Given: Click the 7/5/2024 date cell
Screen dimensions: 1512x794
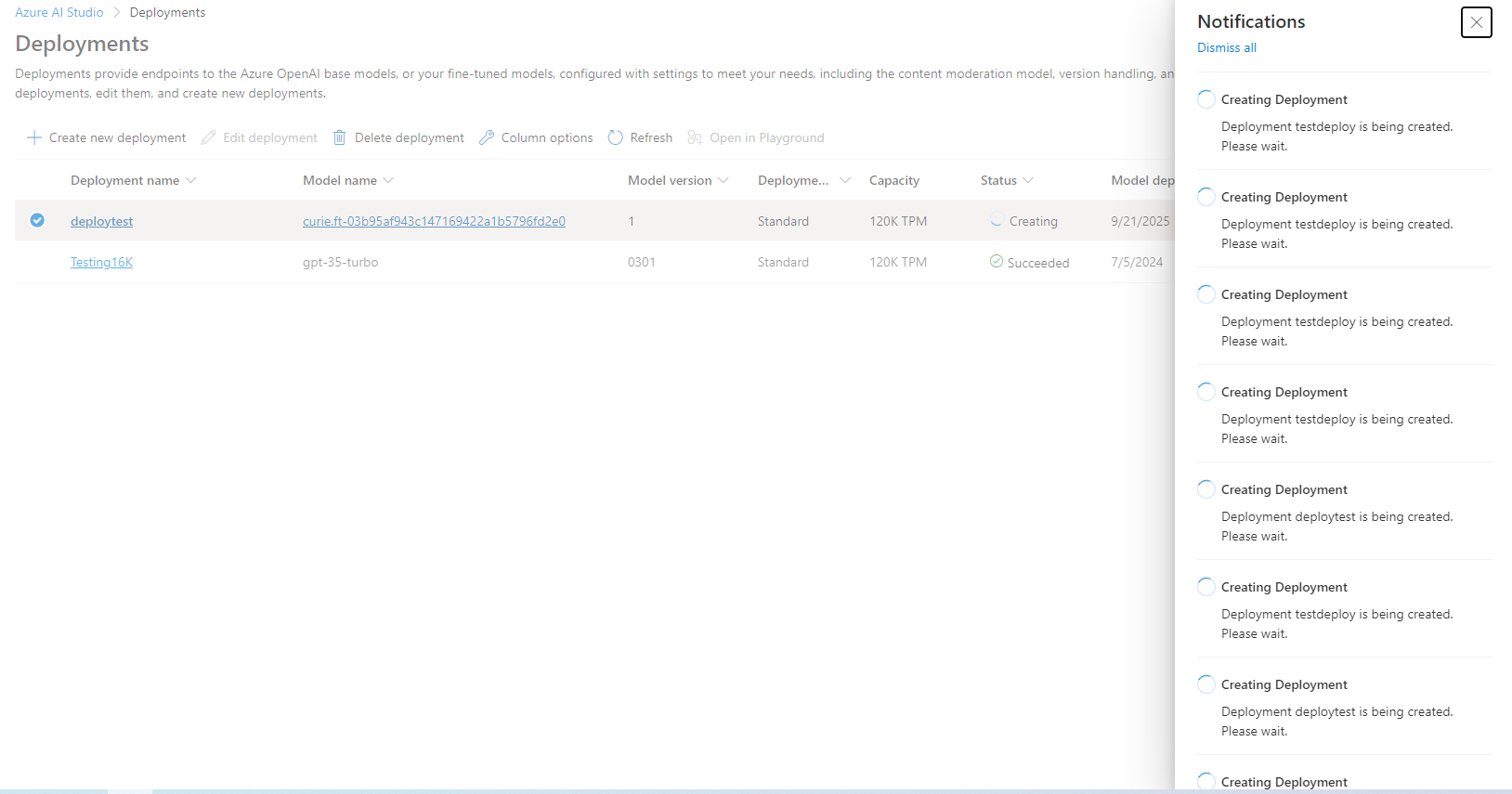Looking at the screenshot, I should pyautogui.click(x=1137, y=262).
